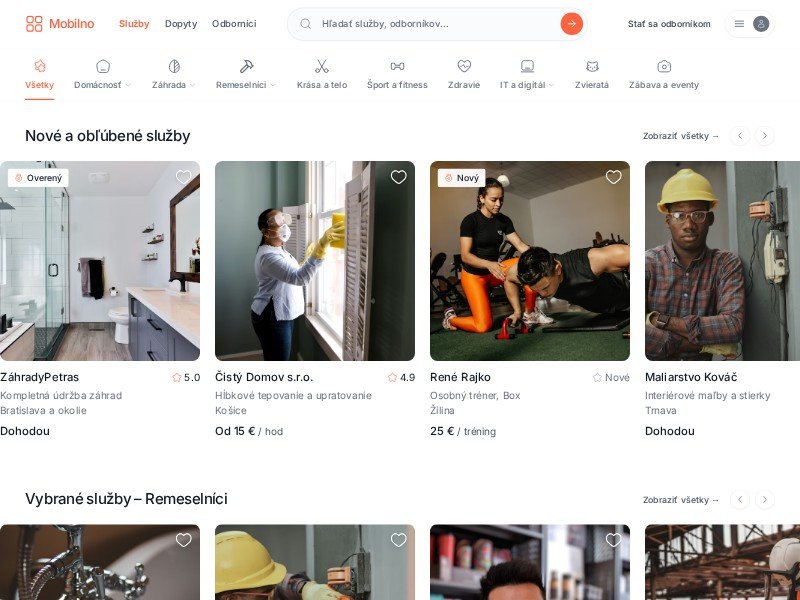Open the Zvieratá cat category
Viewport: 800px width, 600px height.
coord(592,67)
